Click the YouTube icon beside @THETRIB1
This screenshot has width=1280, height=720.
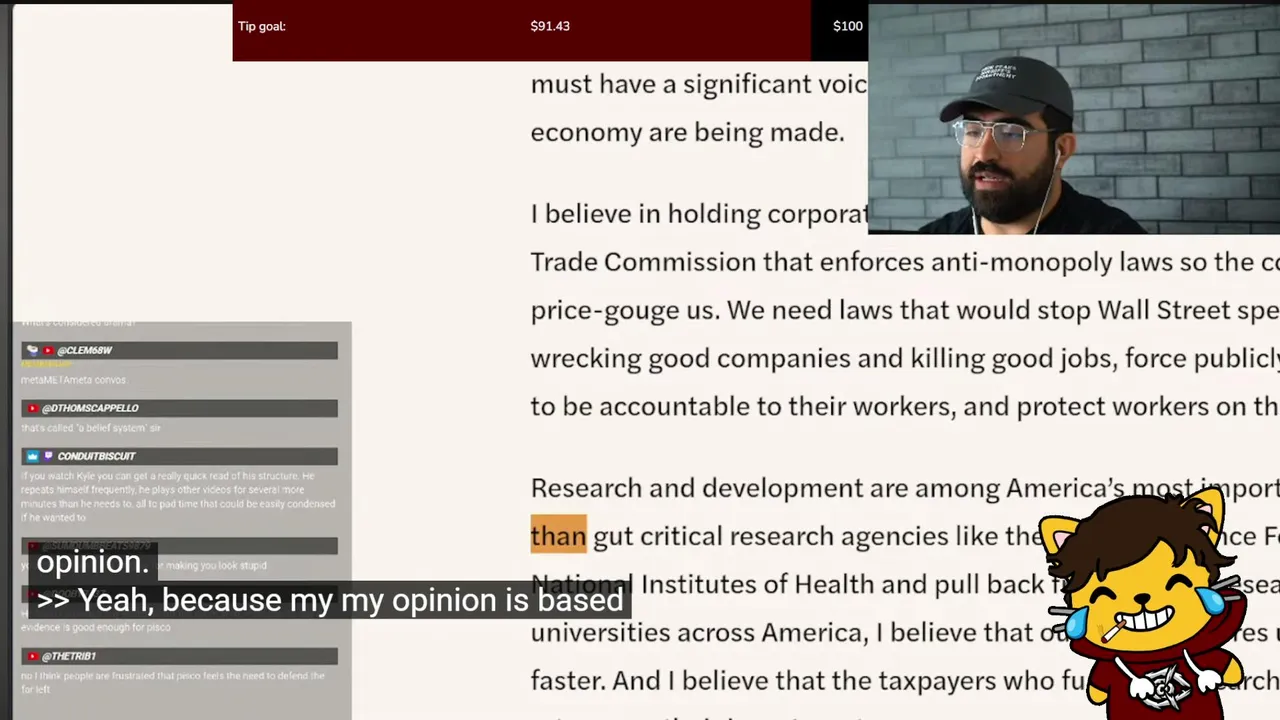pos(33,656)
